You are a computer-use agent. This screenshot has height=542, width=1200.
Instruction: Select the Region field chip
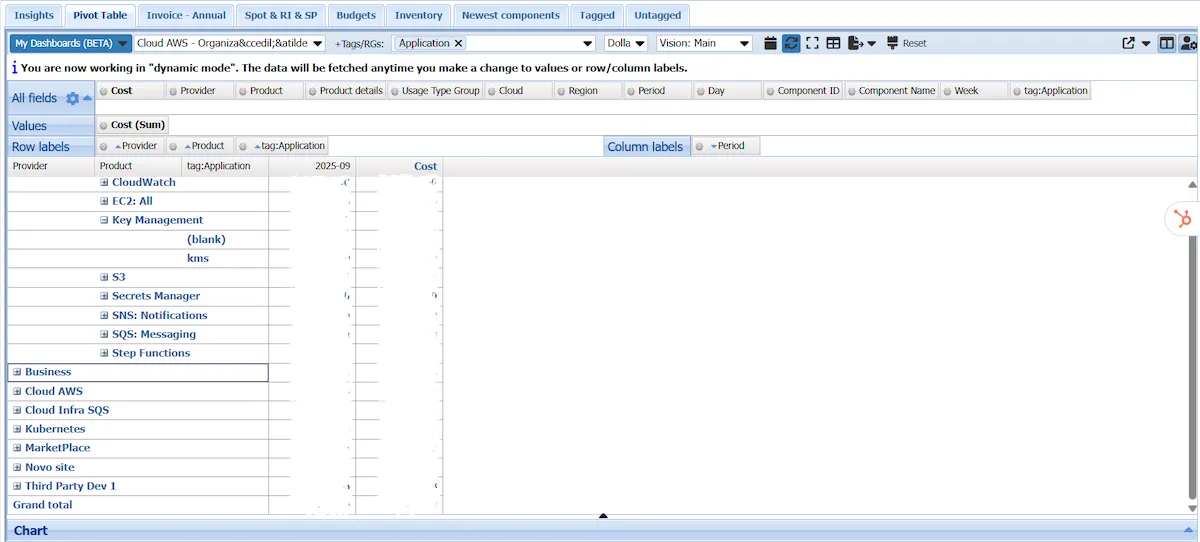tap(589, 90)
